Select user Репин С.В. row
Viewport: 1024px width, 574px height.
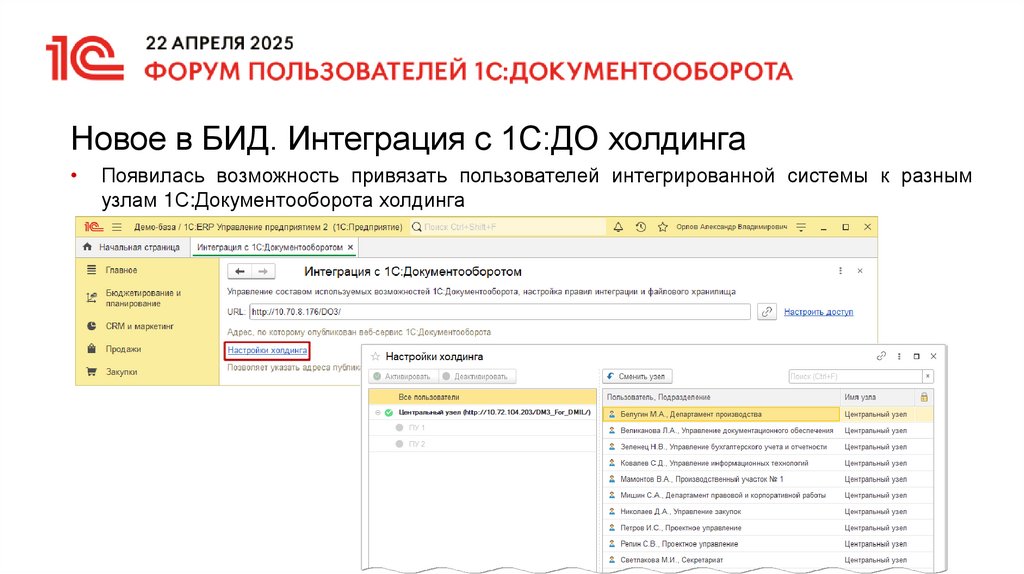pyautogui.click(x=768, y=544)
